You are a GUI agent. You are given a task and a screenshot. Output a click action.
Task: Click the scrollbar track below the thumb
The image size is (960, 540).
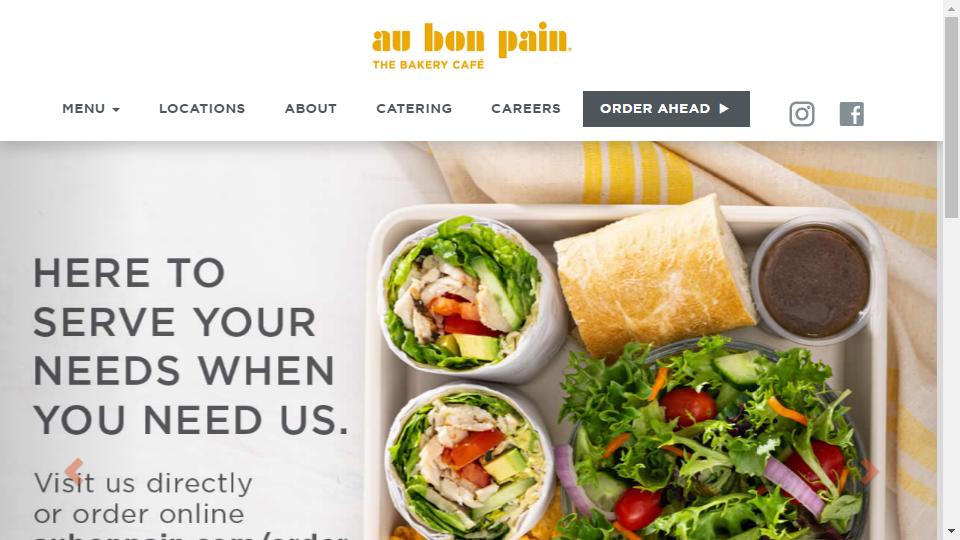pos(951,367)
